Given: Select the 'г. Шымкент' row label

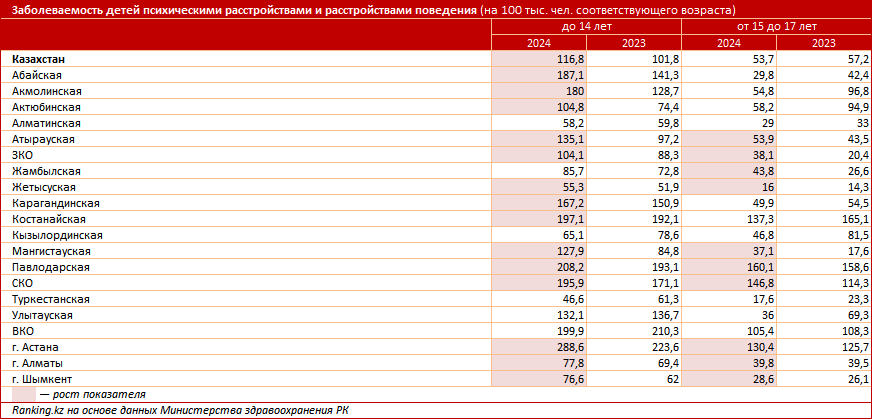Looking at the screenshot, I should (42, 378).
